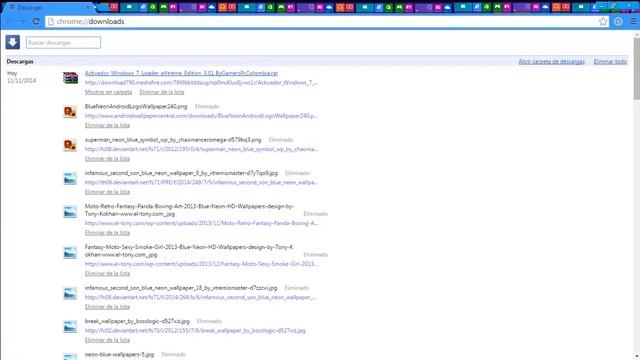The image size is (640, 360).
Task: Click the page icon in the address bar
Action: [x=51, y=22]
